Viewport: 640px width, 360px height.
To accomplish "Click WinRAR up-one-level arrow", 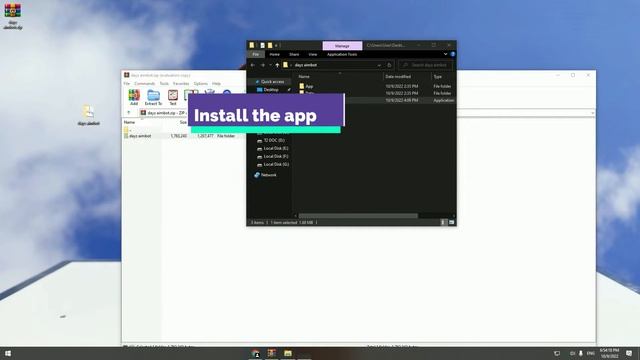I will point(129,113).
